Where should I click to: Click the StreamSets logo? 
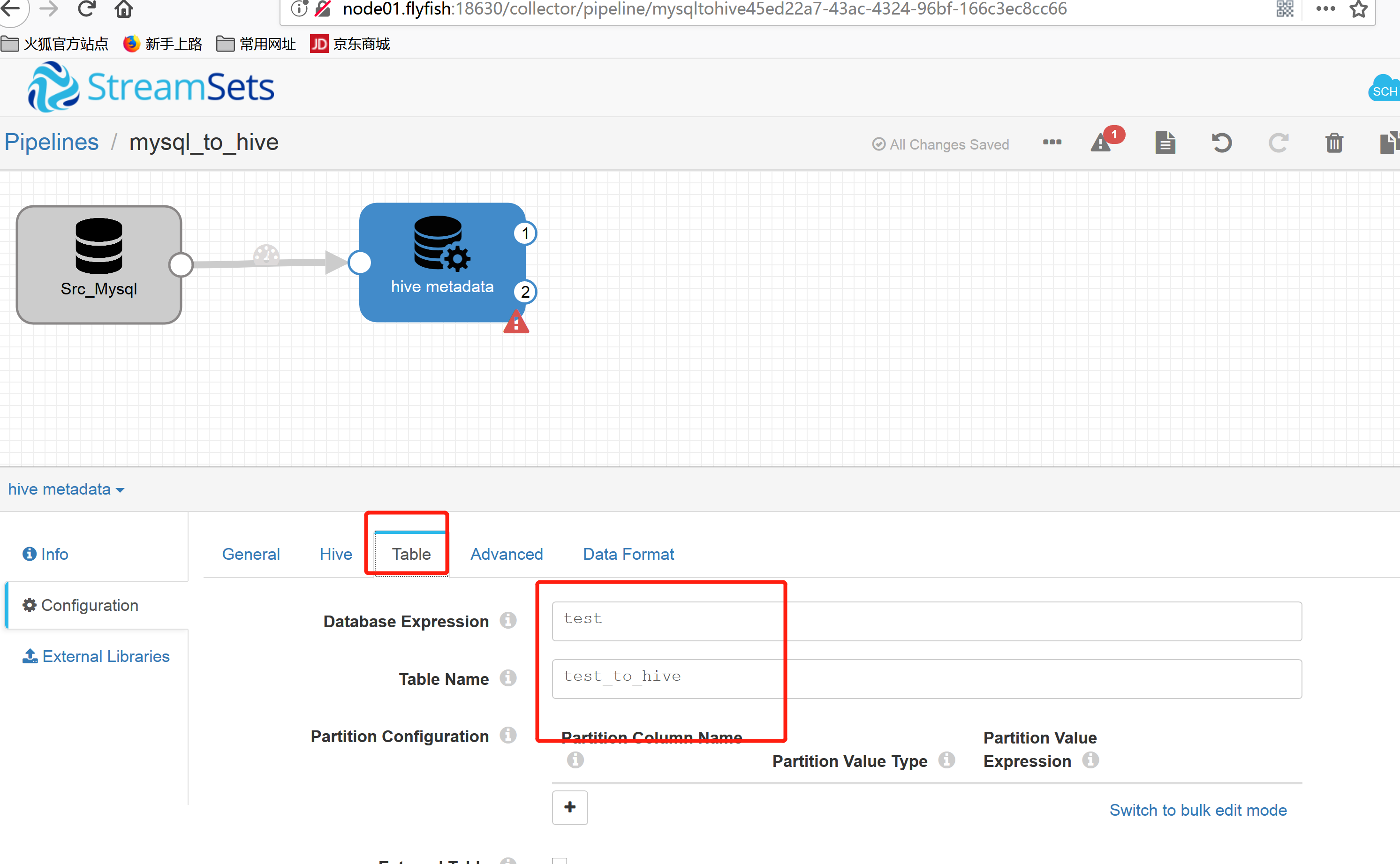pyautogui.click(x=151, y=87)
